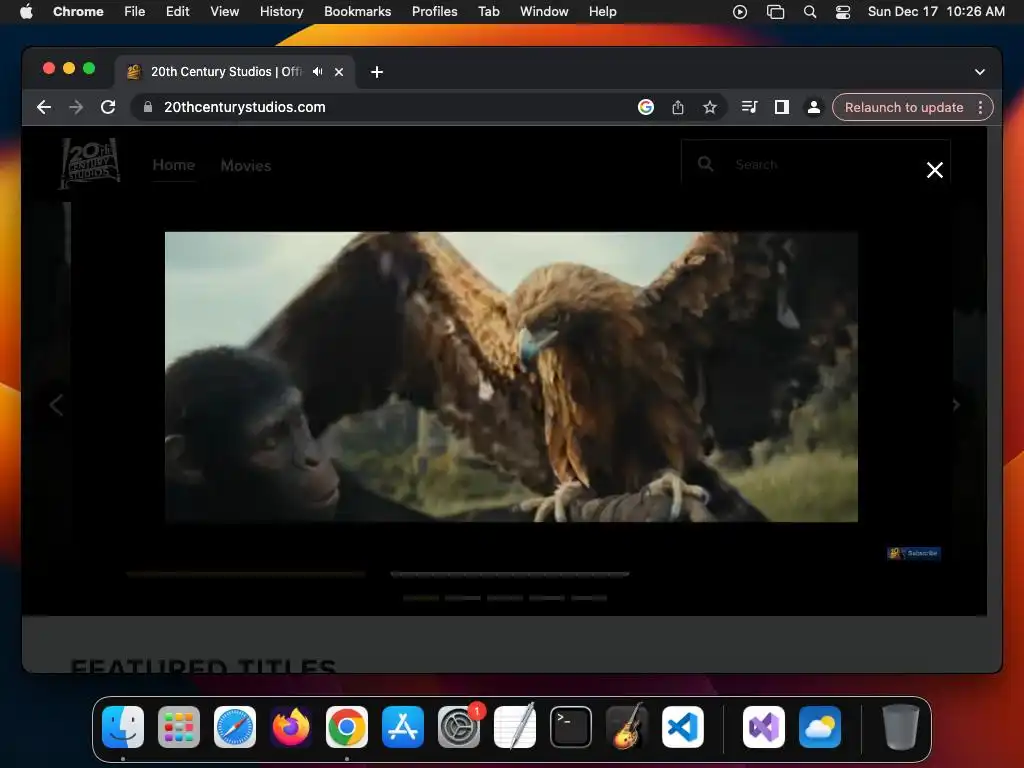Viewport: 1024px width, 768px height.
Task: Click the Chrome icon in the Dock
Action: [347, 727]
